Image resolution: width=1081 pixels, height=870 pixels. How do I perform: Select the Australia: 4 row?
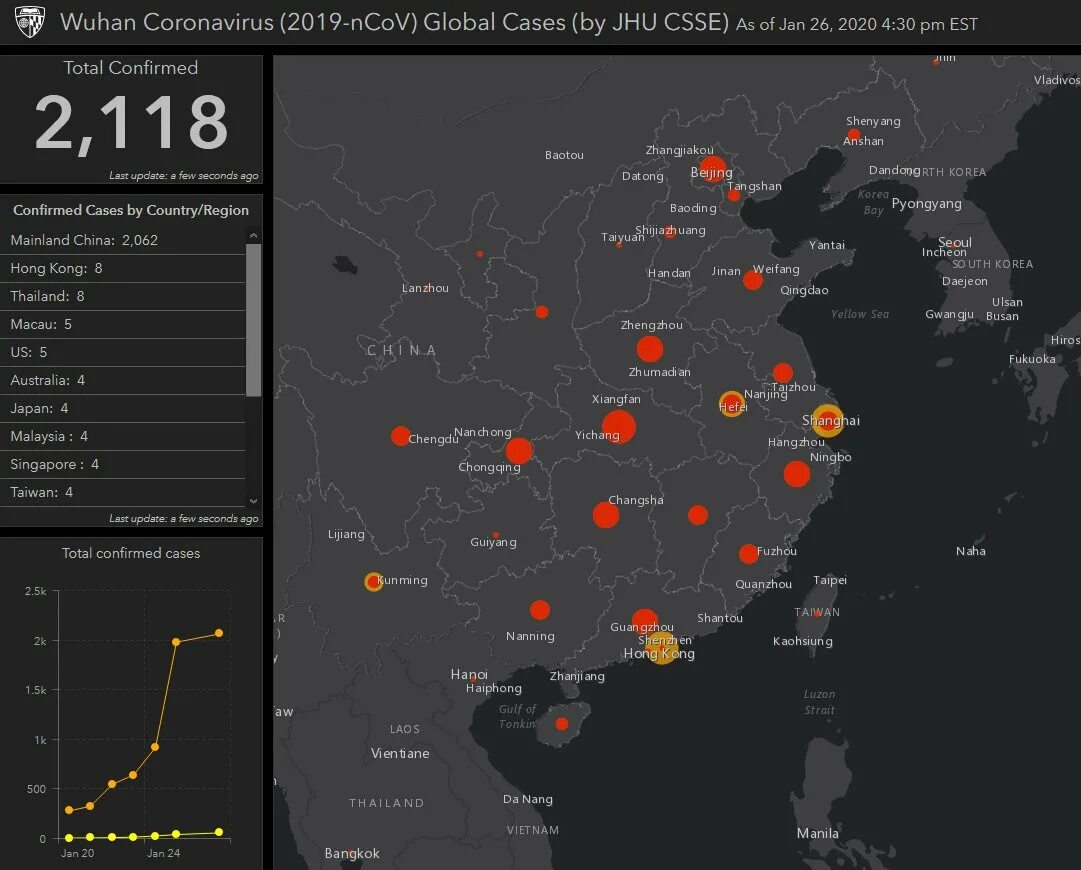pyautogui.click(x=123, y=381)
